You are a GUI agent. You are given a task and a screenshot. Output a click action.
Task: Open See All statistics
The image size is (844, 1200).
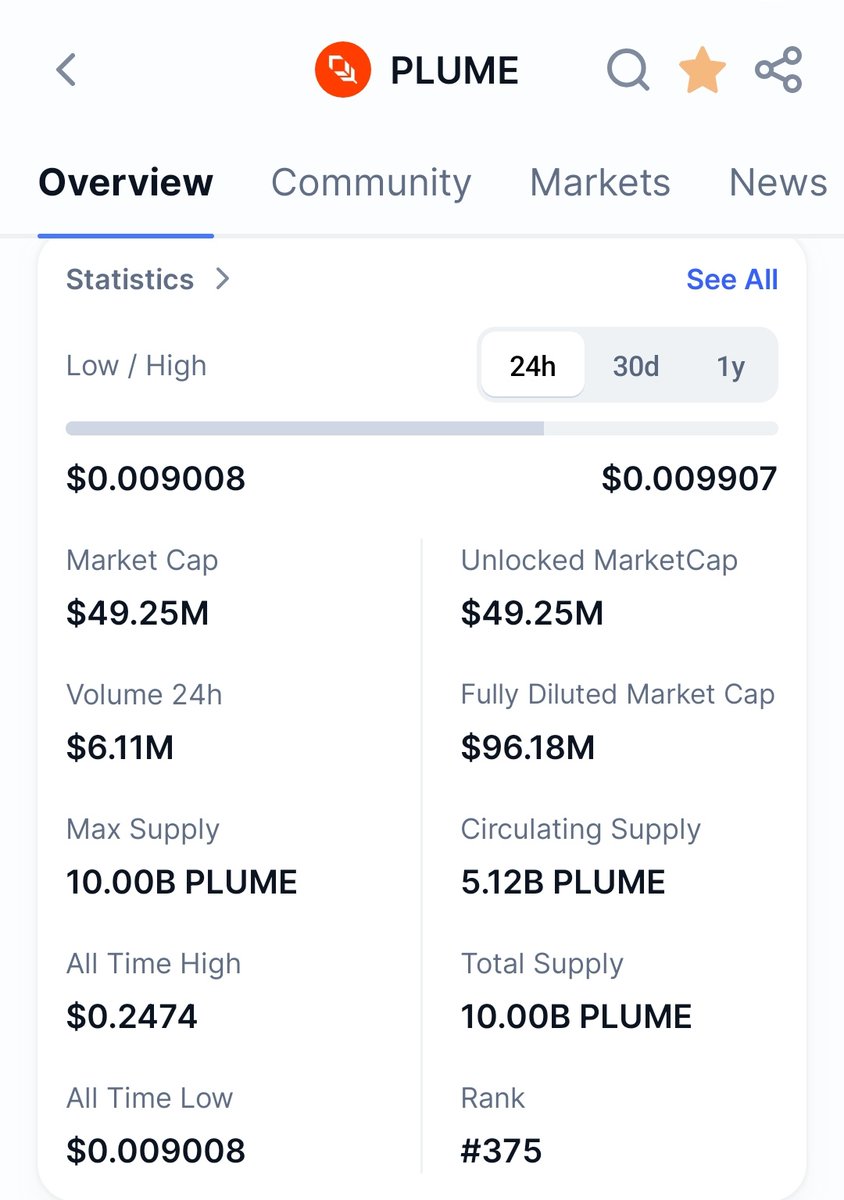pos(732,279)
